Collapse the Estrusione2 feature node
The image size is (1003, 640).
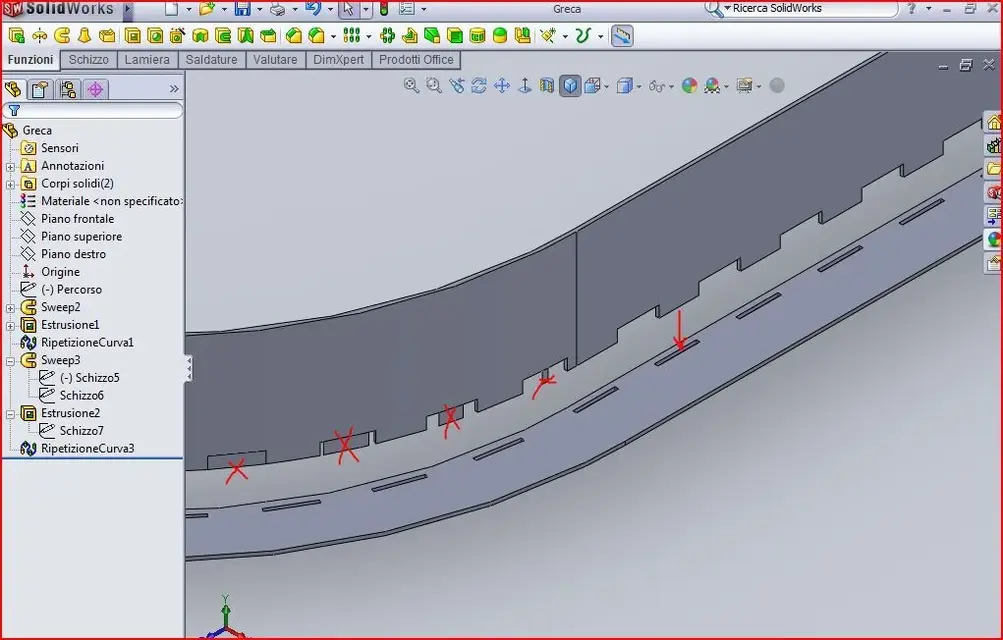(x=10, y=414)
